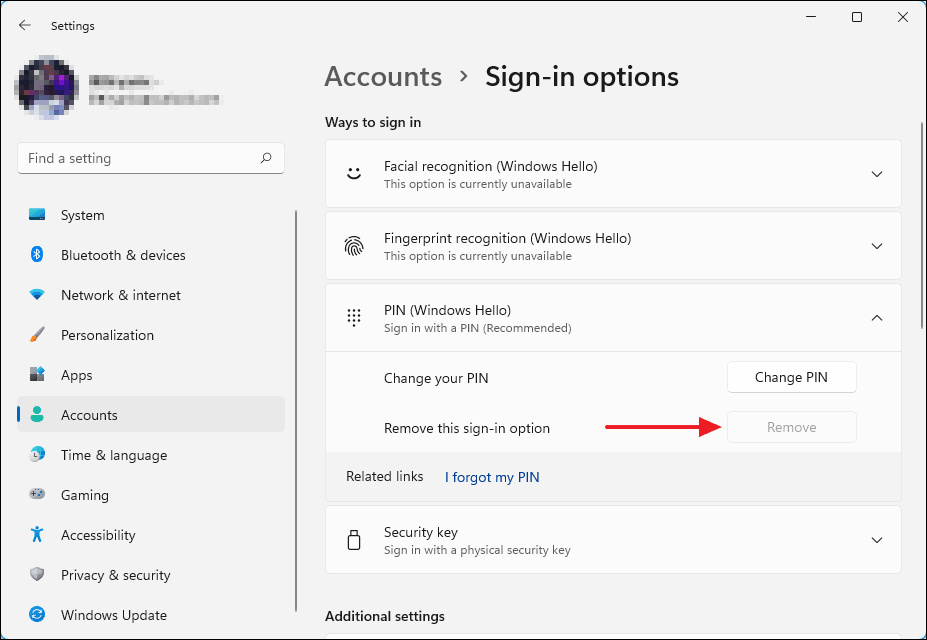Navigate to Accounts breadcrumb
The image size is (927, 640).
click(x=383, y=77)
